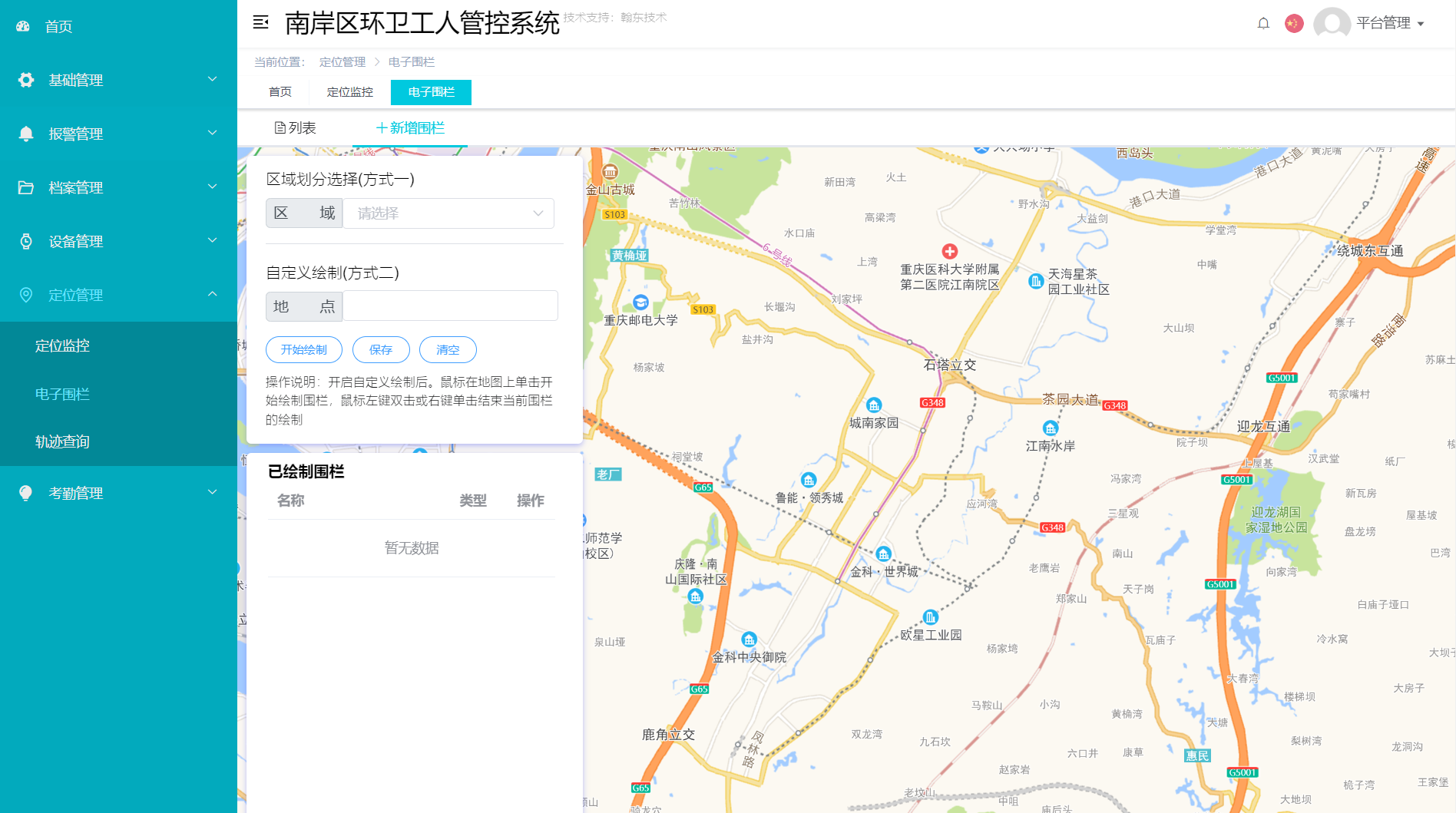The width and height of the screenshot is (1456, 813).
Task: Open notifications bell in top header
Action: 1263,24
